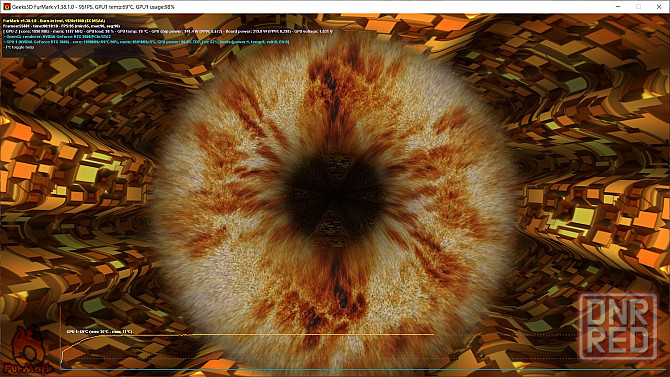The image size is (670, 377).
Task: Click the frames and FPS statistics line
Action: (62, 26)
